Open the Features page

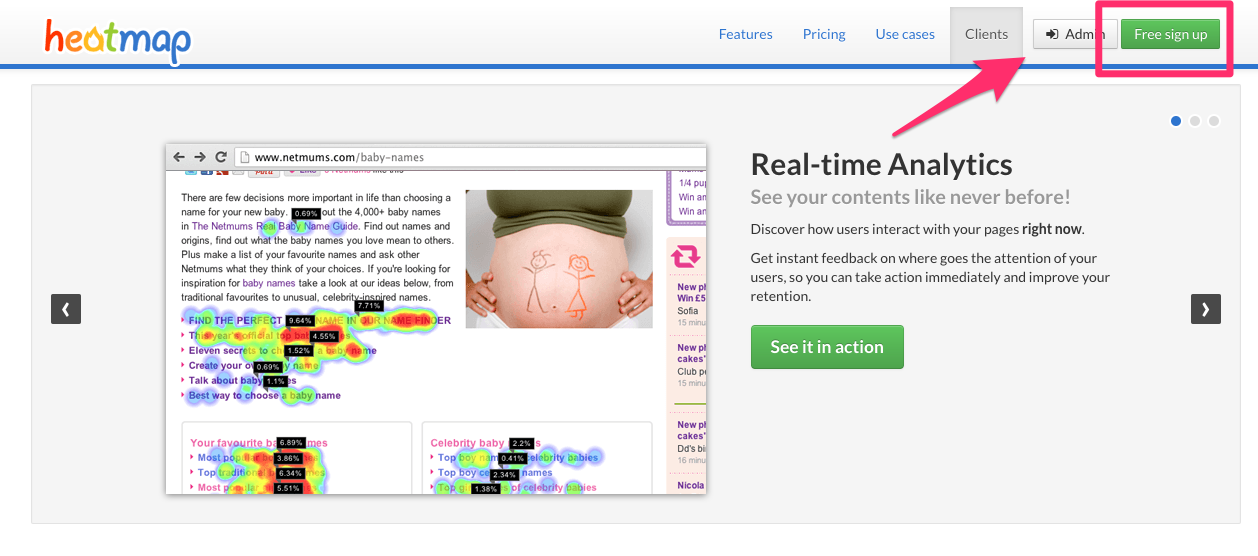pyautogui.click(x=745, y=34)
